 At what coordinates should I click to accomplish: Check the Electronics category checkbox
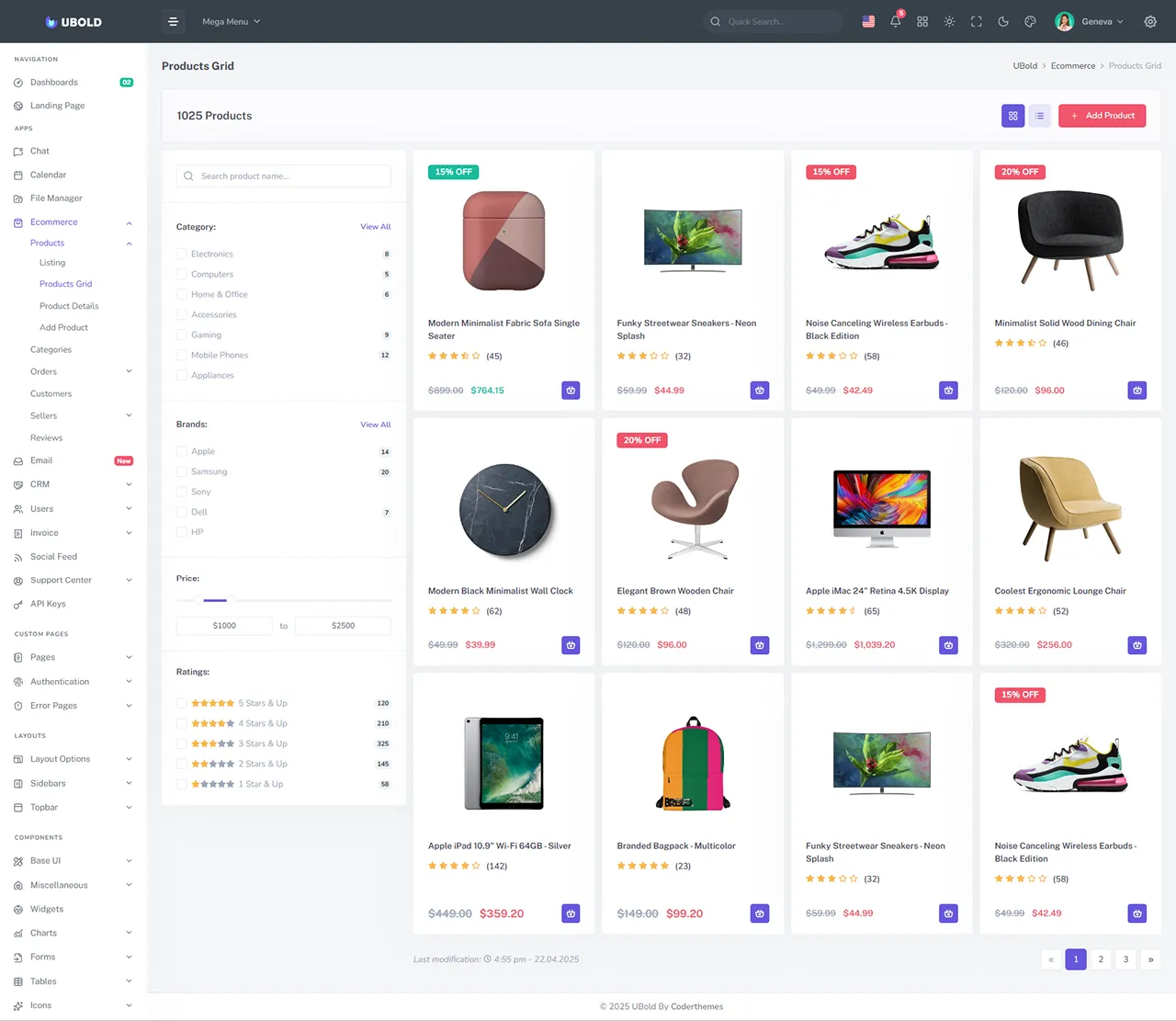[182, 254]
